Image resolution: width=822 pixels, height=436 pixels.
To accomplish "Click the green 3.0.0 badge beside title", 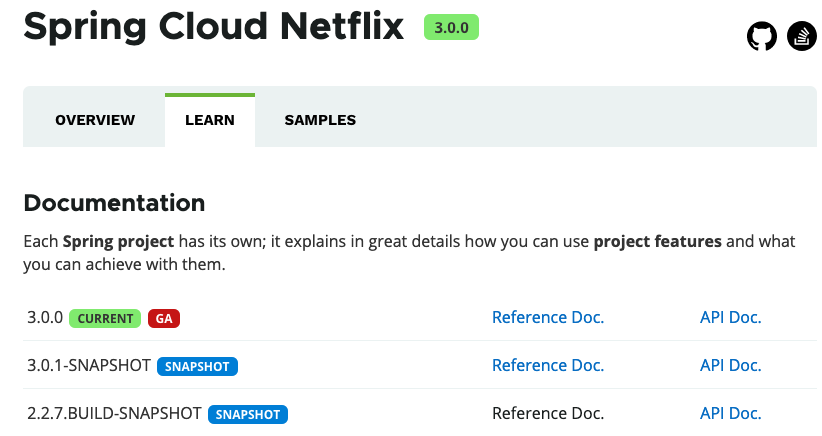I will [451, 27].
